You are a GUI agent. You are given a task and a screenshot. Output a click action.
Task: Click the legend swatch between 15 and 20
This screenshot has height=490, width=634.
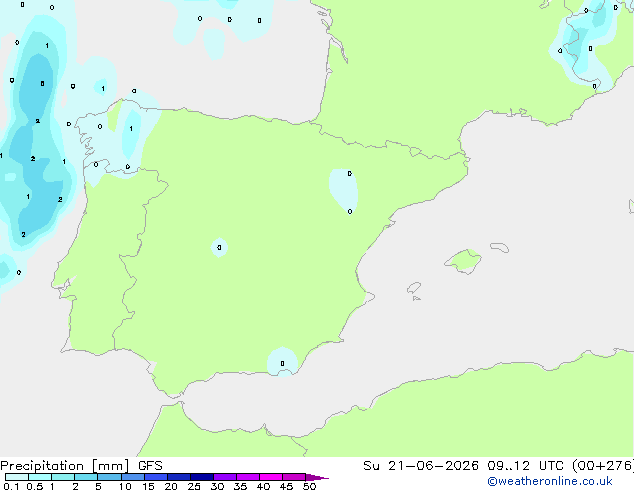156,477
